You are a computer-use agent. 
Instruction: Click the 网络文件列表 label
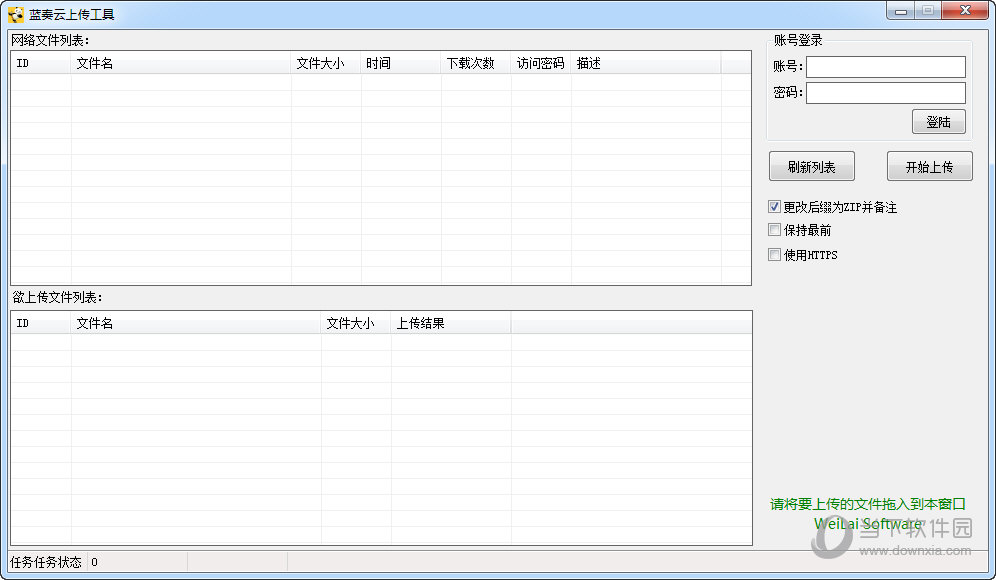[x=50, y=40]
